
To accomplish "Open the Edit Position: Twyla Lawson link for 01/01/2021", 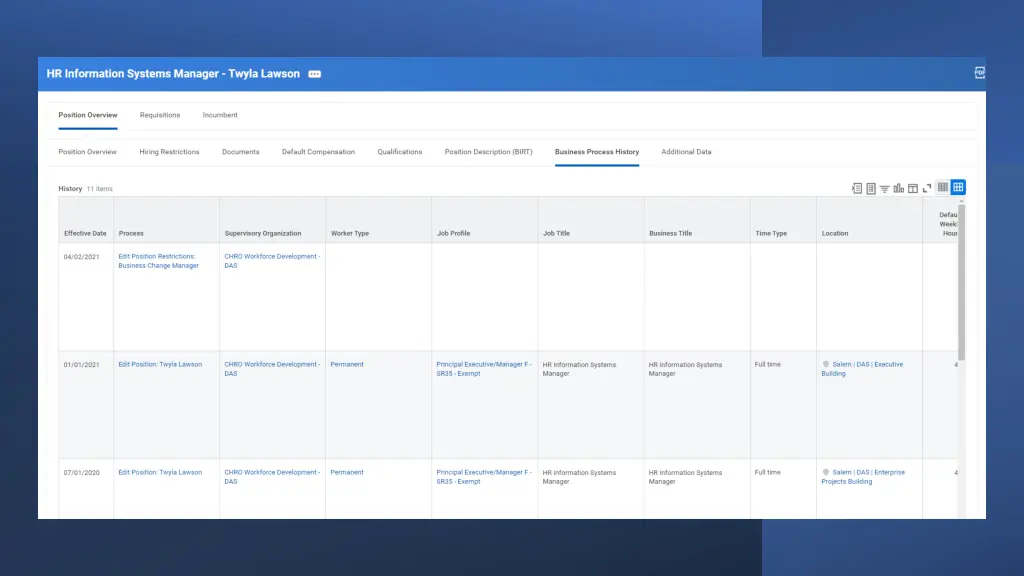I will click(x=160, y=364).
